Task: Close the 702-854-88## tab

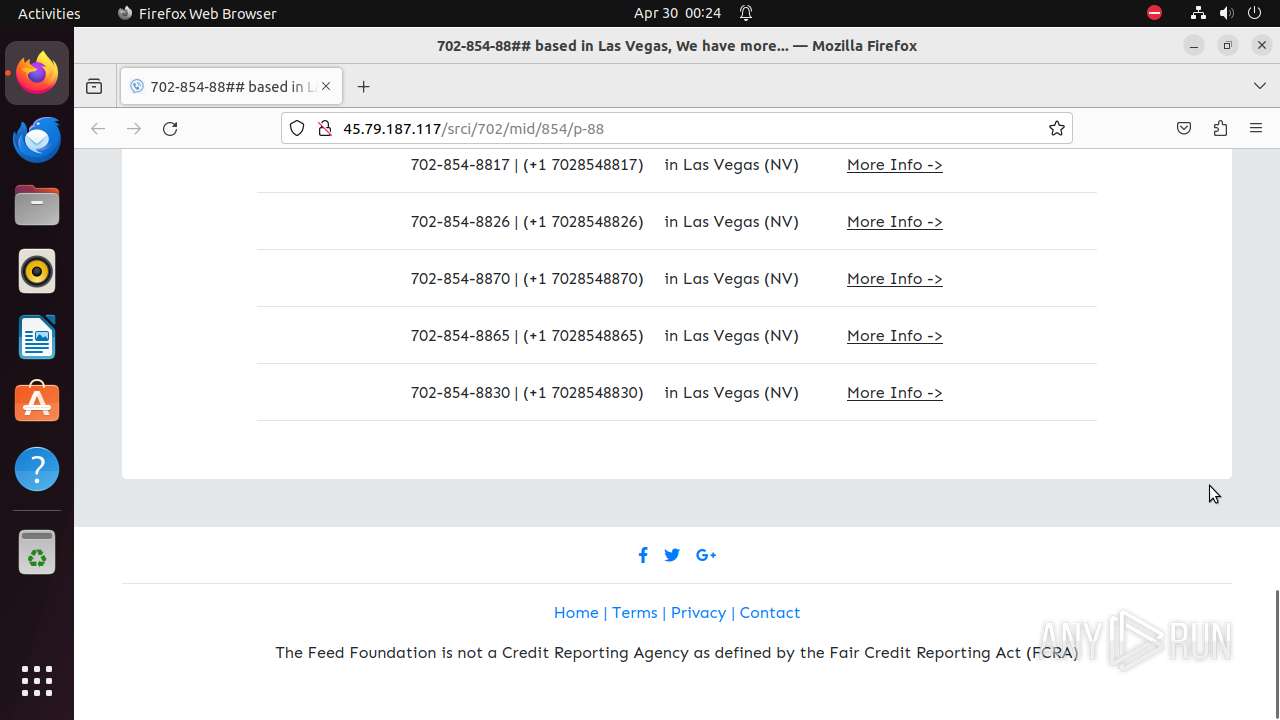Action: pyautogui.click(x=325, y=86)
